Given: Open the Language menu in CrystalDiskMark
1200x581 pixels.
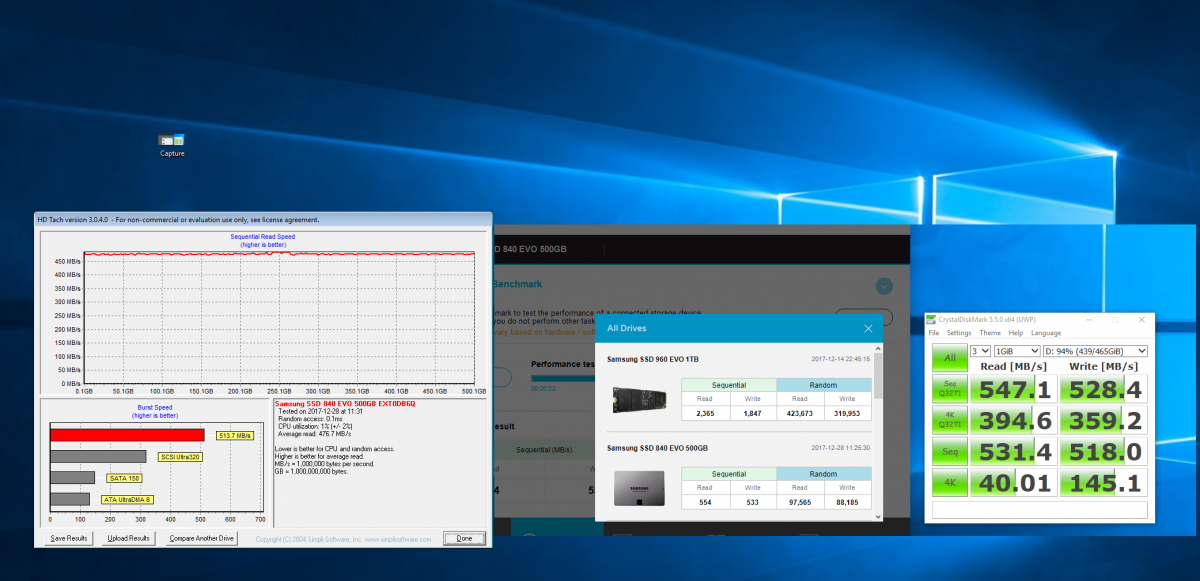Looking at the screenshot, I should click(1046, 333).
